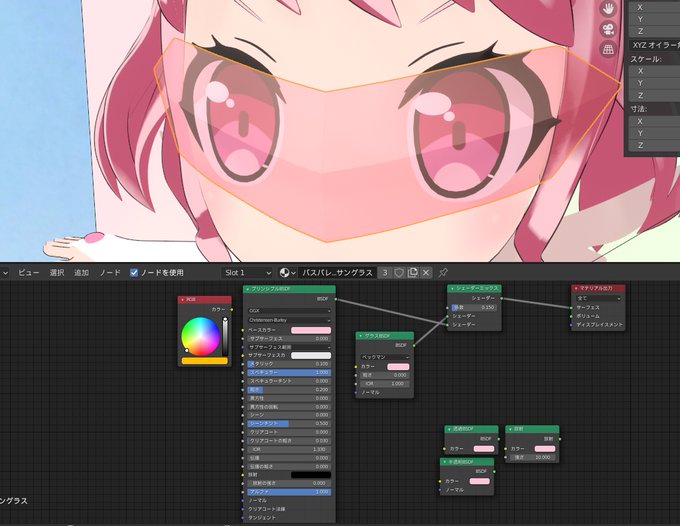Screen dimensions: 680x526
Task: Click ディスプレイスメント socket on output node
Action: [x=571, y=325]
